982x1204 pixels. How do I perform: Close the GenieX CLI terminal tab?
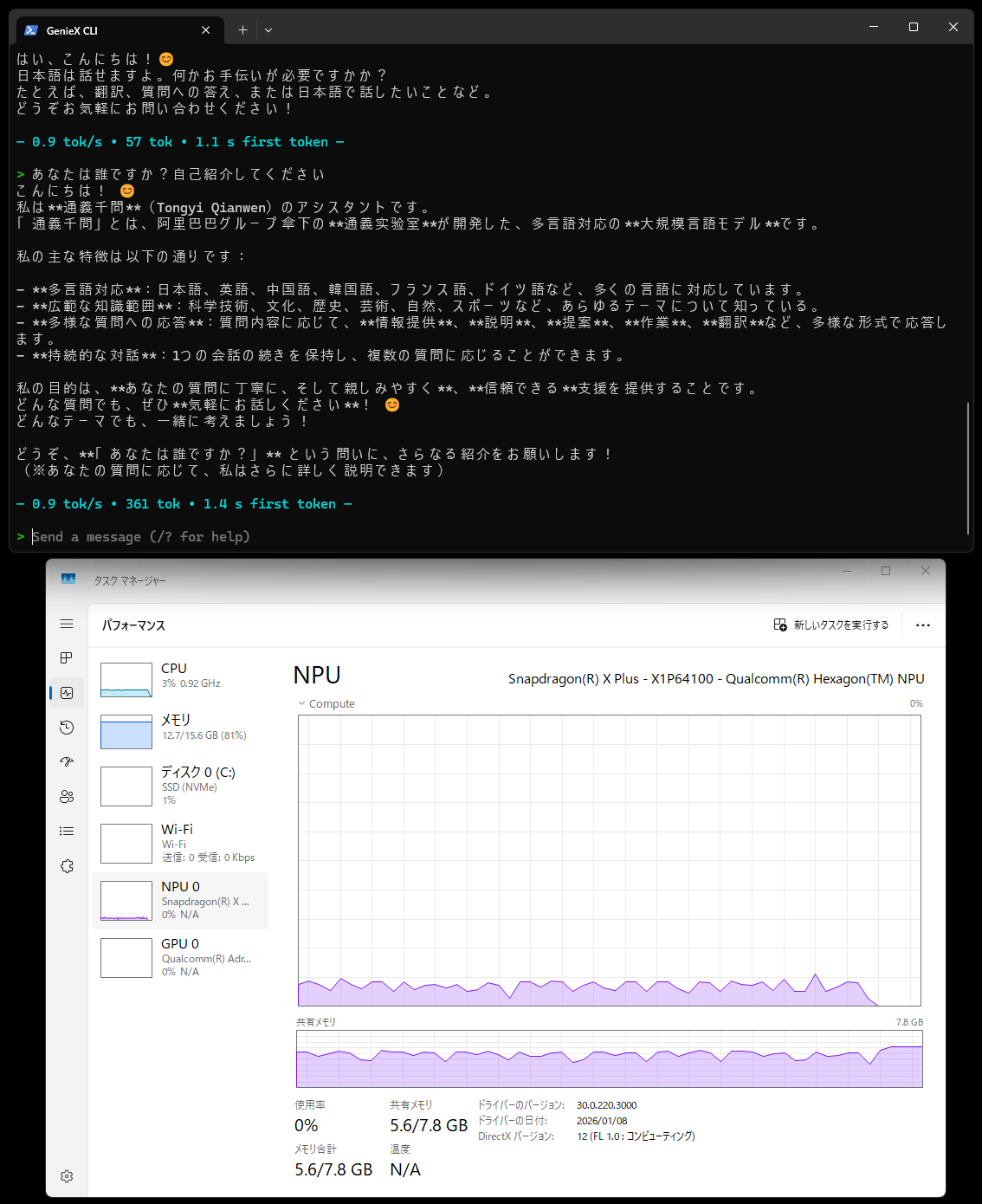205,30
